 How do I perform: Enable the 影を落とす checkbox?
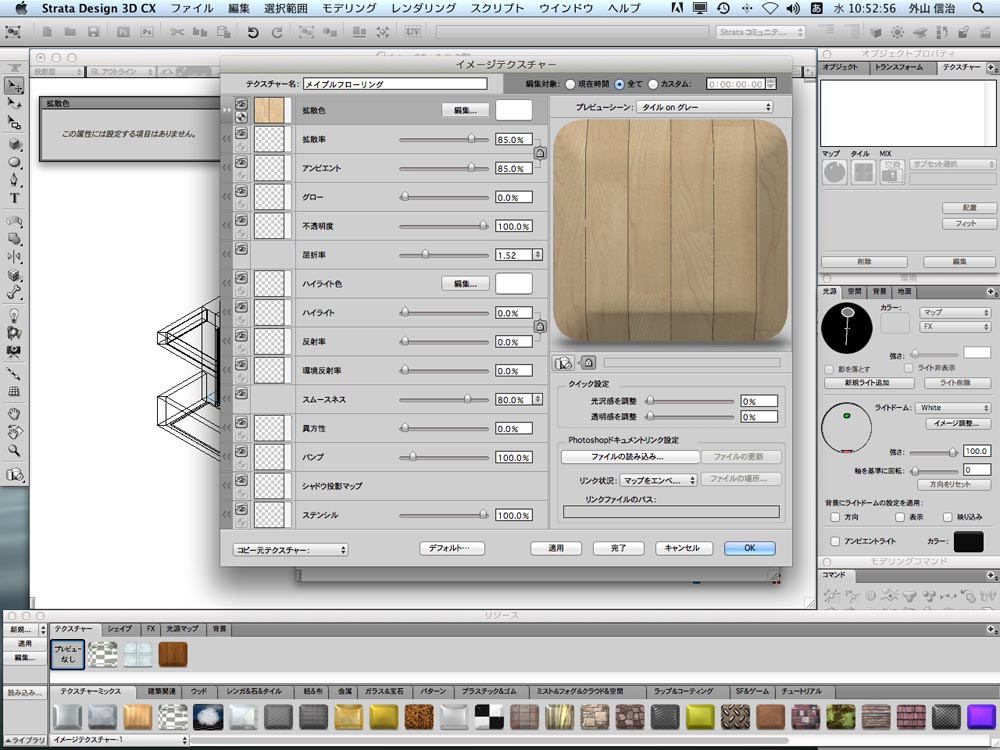pyautogui.click(x=829, y=369)
